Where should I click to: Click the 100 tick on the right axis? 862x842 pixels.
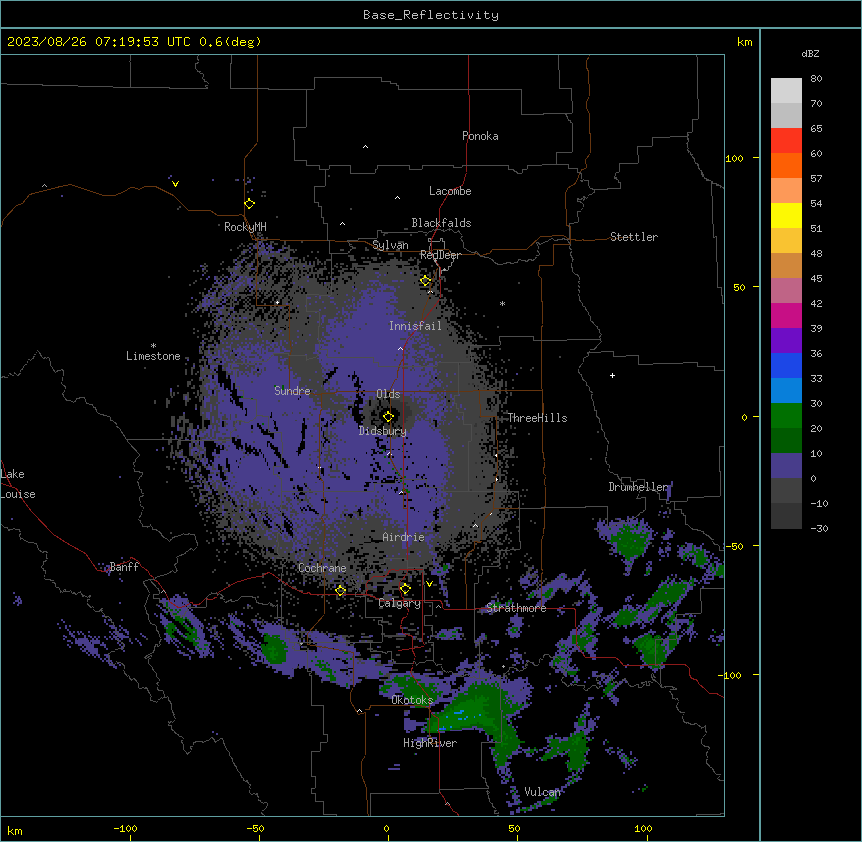coord(734,158)
